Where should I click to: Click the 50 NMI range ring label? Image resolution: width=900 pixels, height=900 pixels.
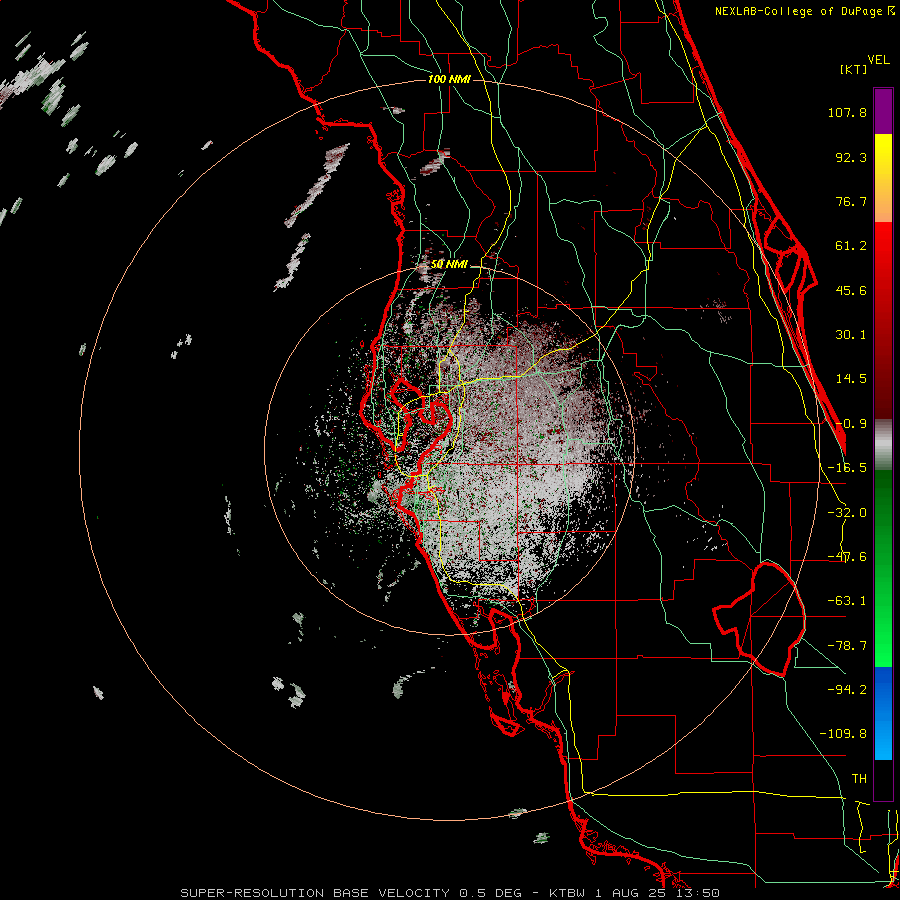click(449, 264)
